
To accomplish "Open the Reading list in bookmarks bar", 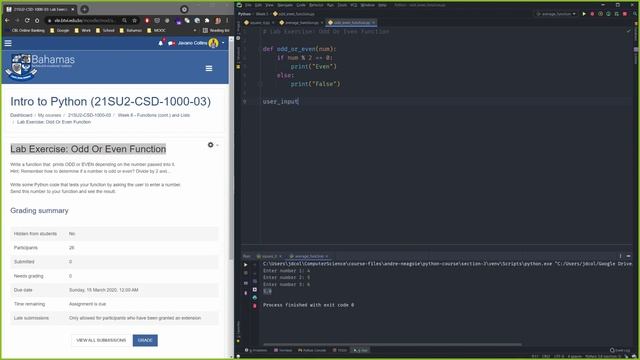I will point(216,30).
